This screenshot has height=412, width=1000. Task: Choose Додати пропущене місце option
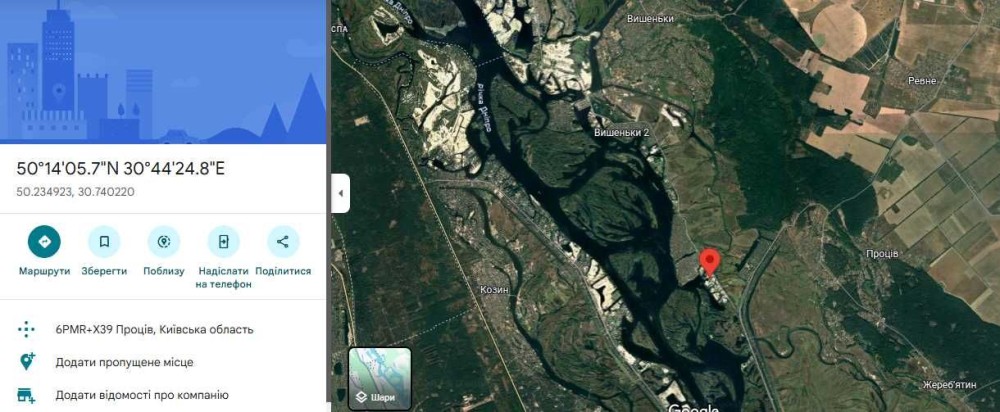124,362
